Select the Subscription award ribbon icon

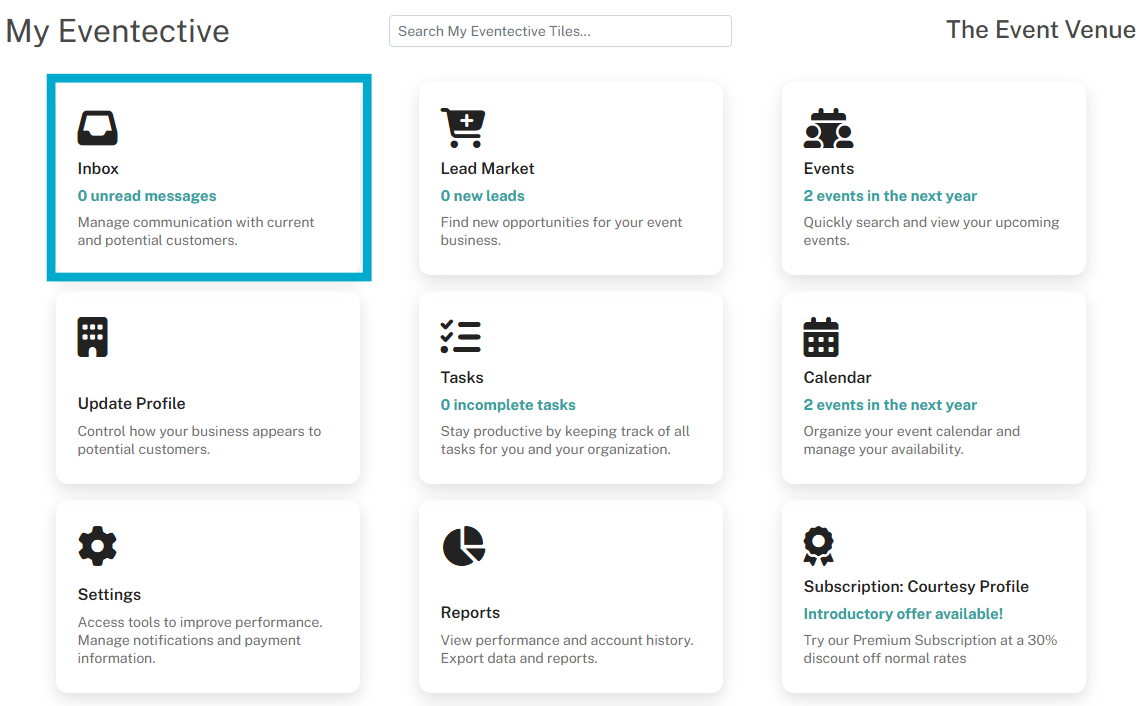click(819, 546)
